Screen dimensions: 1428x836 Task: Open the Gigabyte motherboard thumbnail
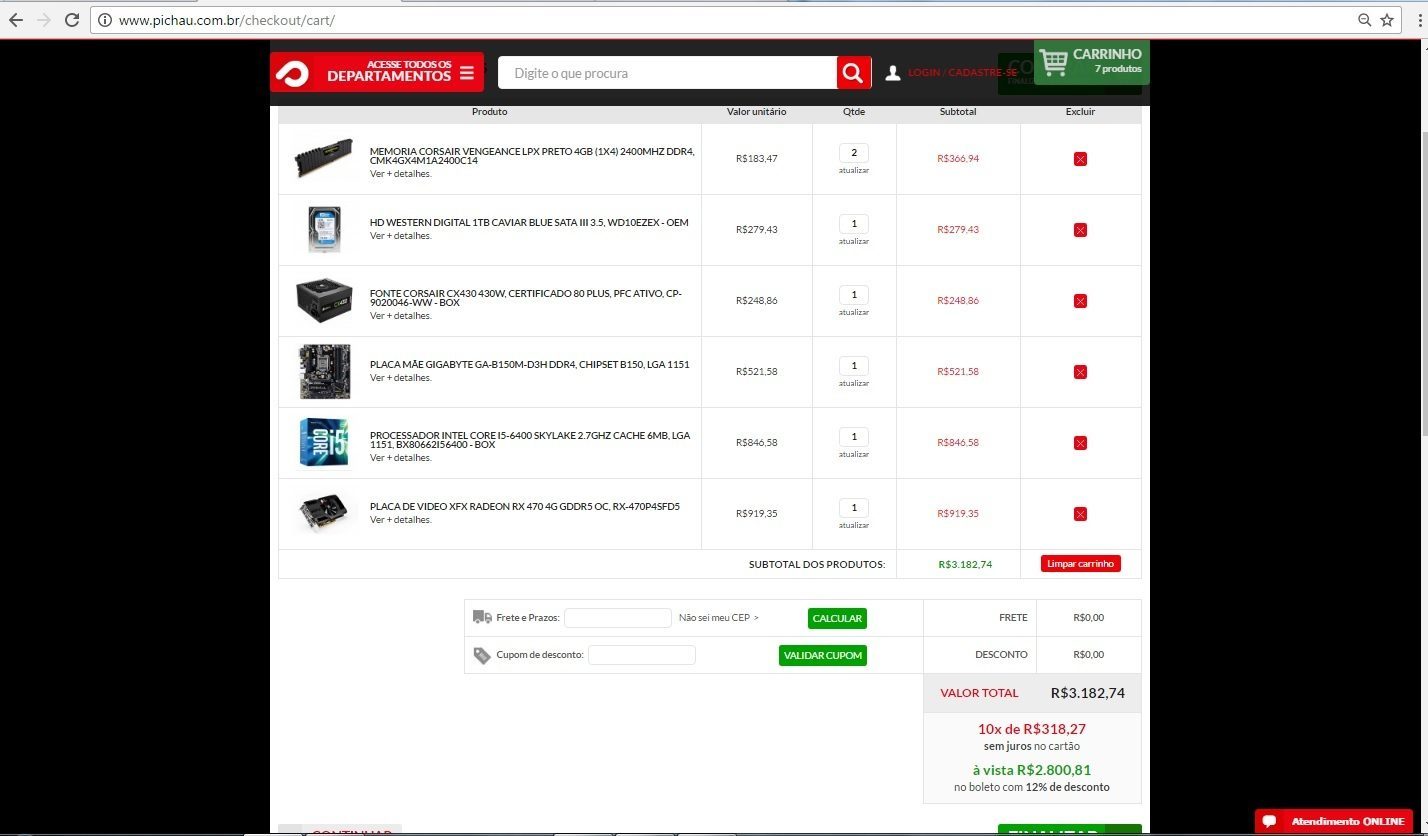pos(324,371)
